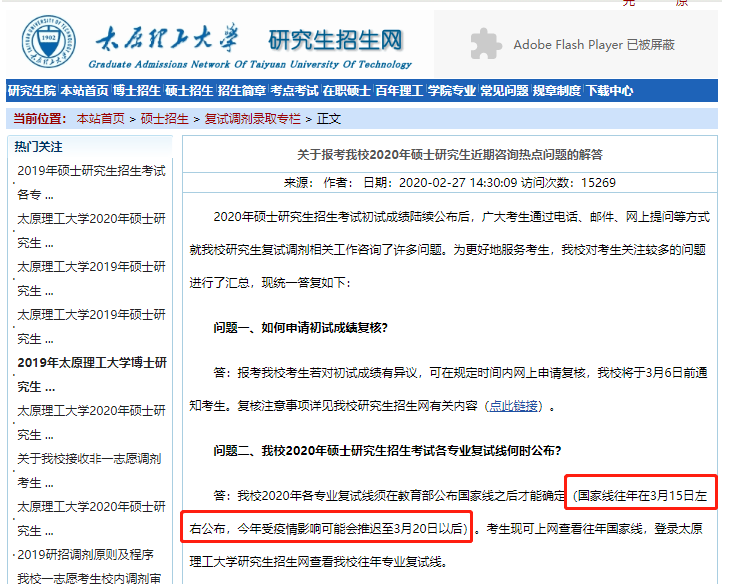The width and height of the screenshot is (730, 584).
Task: Click the date text 2020-02-27 14:30:09
Action: (458, 183)
